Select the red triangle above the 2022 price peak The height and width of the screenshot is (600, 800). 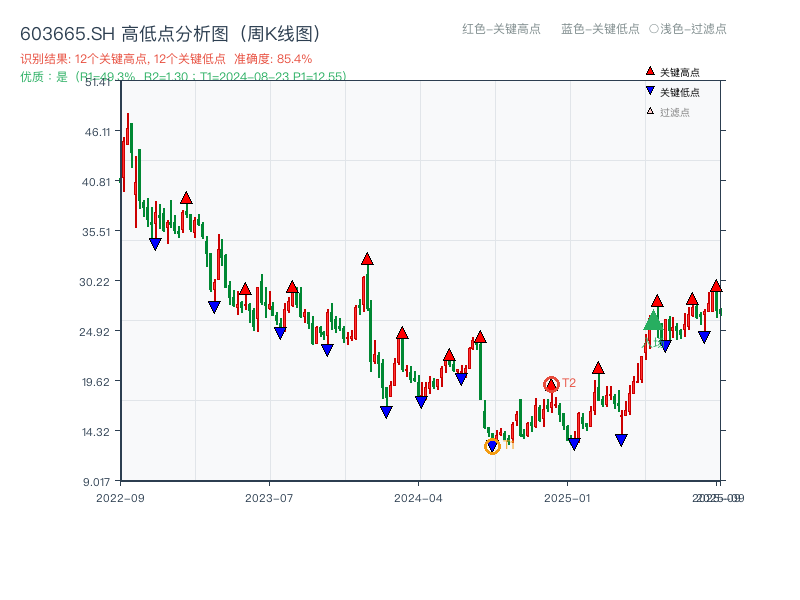[186, 197]
